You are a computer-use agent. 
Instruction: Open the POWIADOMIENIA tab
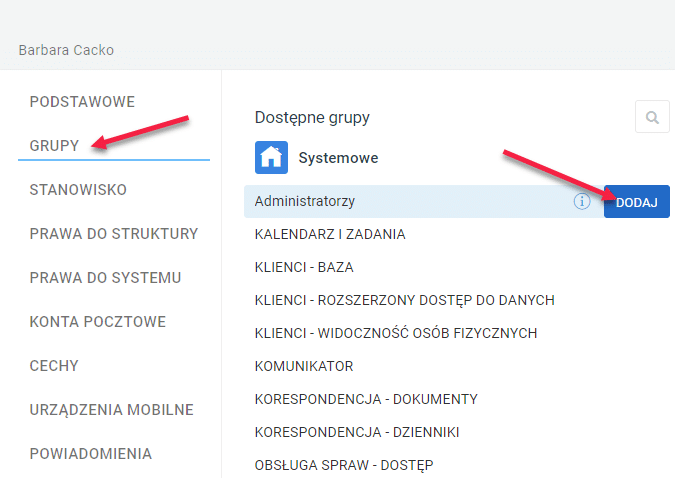click(90, 453)
